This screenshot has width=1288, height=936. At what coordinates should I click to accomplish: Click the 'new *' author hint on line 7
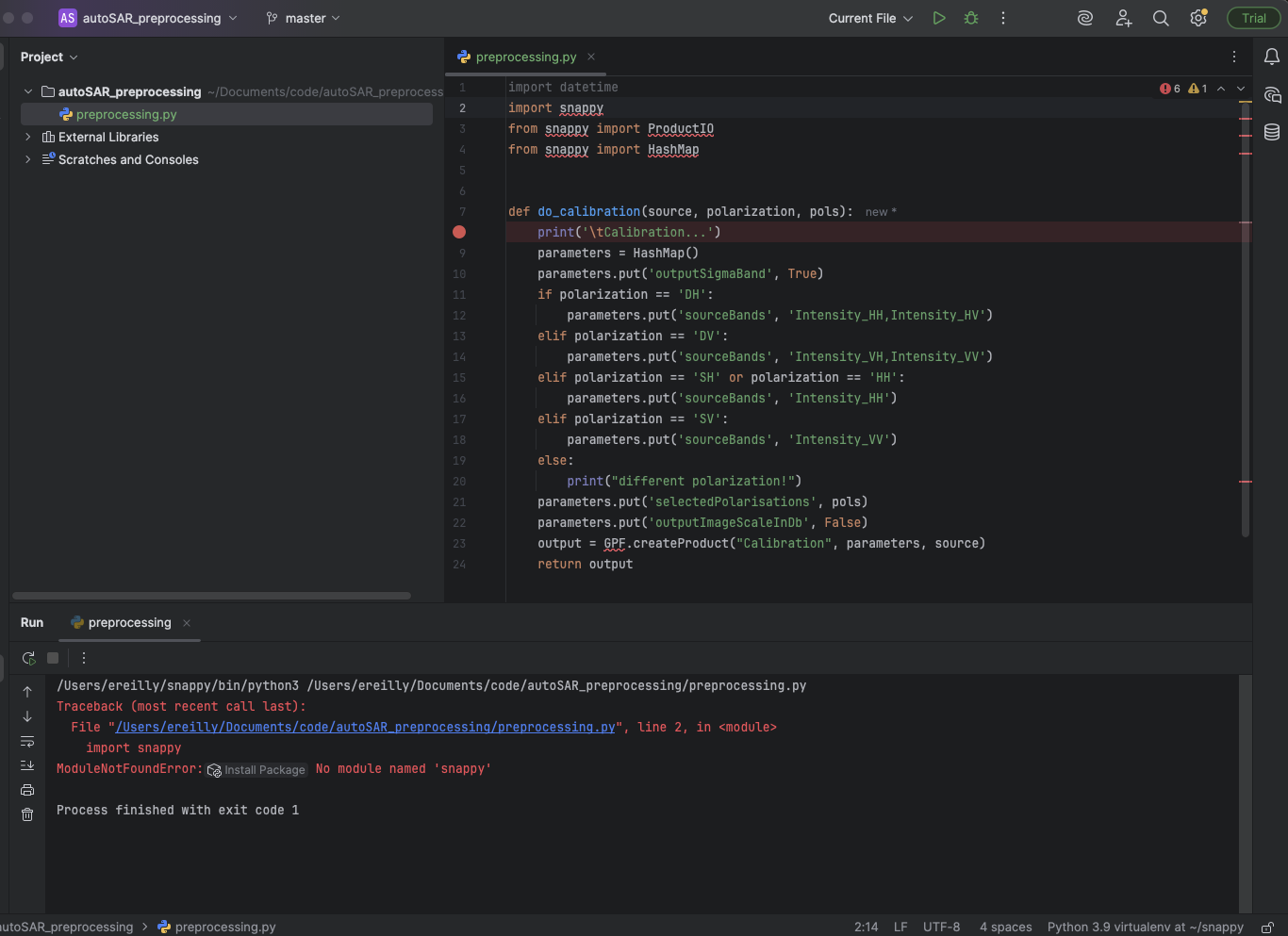coord(882,212)
